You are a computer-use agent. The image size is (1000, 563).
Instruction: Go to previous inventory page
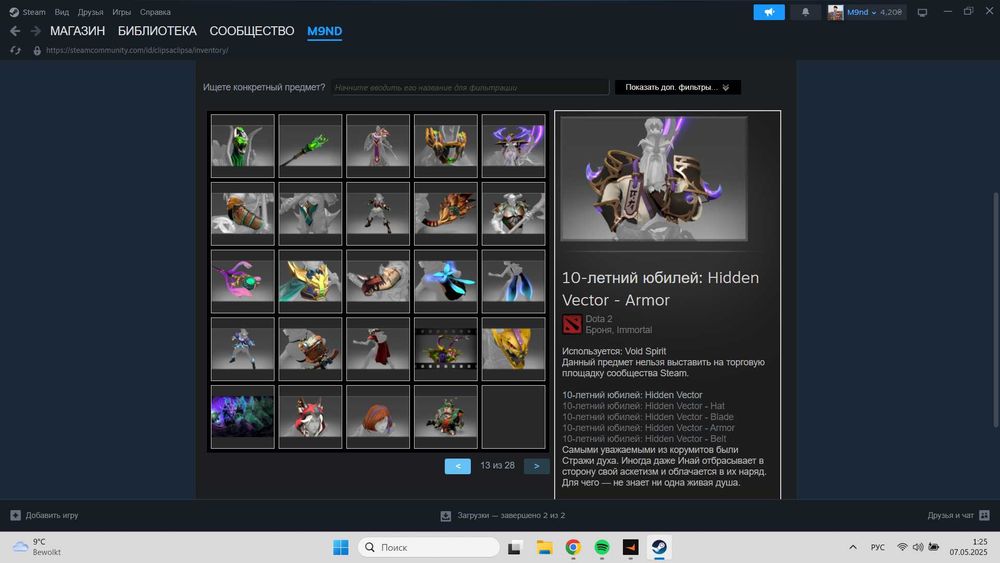[x=458, y=466]
